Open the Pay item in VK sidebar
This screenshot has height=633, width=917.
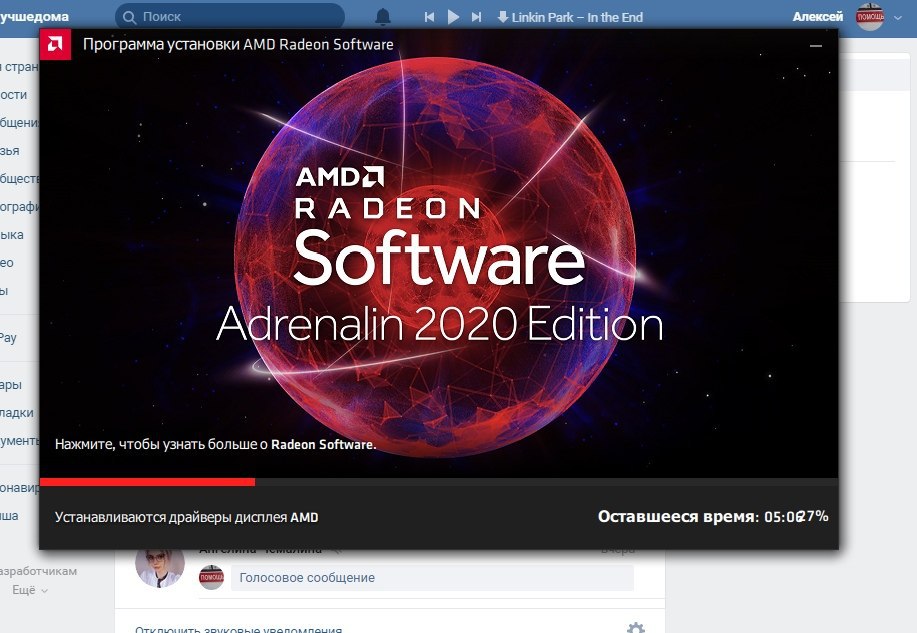tap(8, 338)
